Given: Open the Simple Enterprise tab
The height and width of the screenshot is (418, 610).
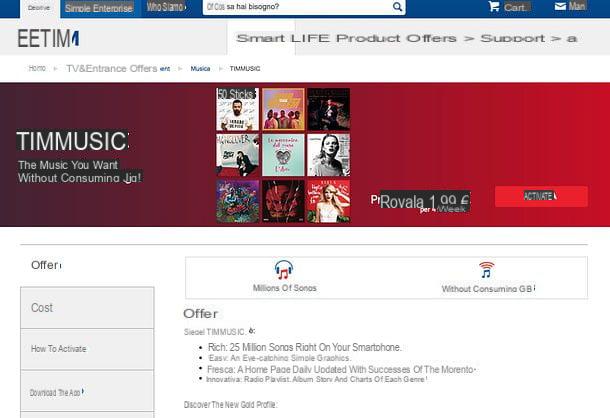Looking at the screenshot, I should [x=99, y=8].
